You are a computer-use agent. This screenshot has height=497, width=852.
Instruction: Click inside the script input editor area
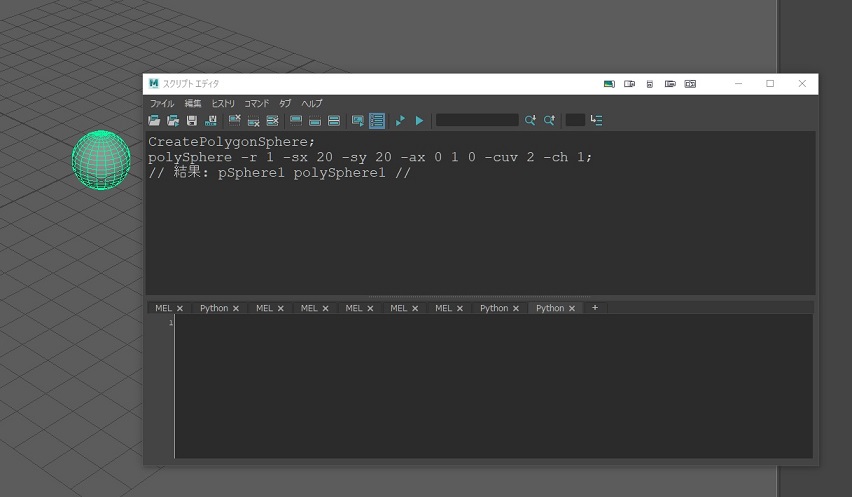click(x=493, y=386)
